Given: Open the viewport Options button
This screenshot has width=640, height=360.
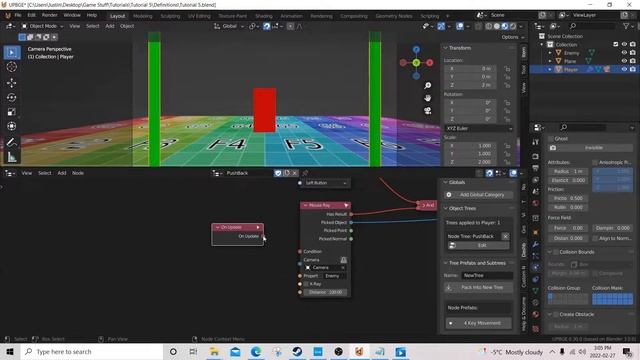Looking at the screenshot, I should (513, 37).
